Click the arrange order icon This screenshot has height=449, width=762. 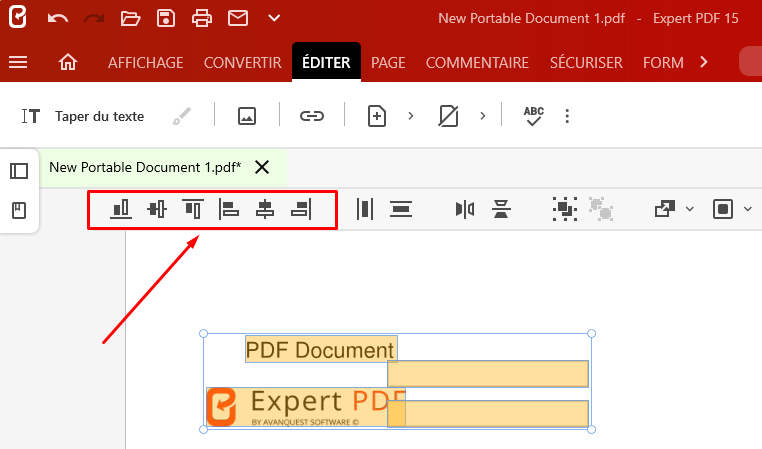coord(665,209)
